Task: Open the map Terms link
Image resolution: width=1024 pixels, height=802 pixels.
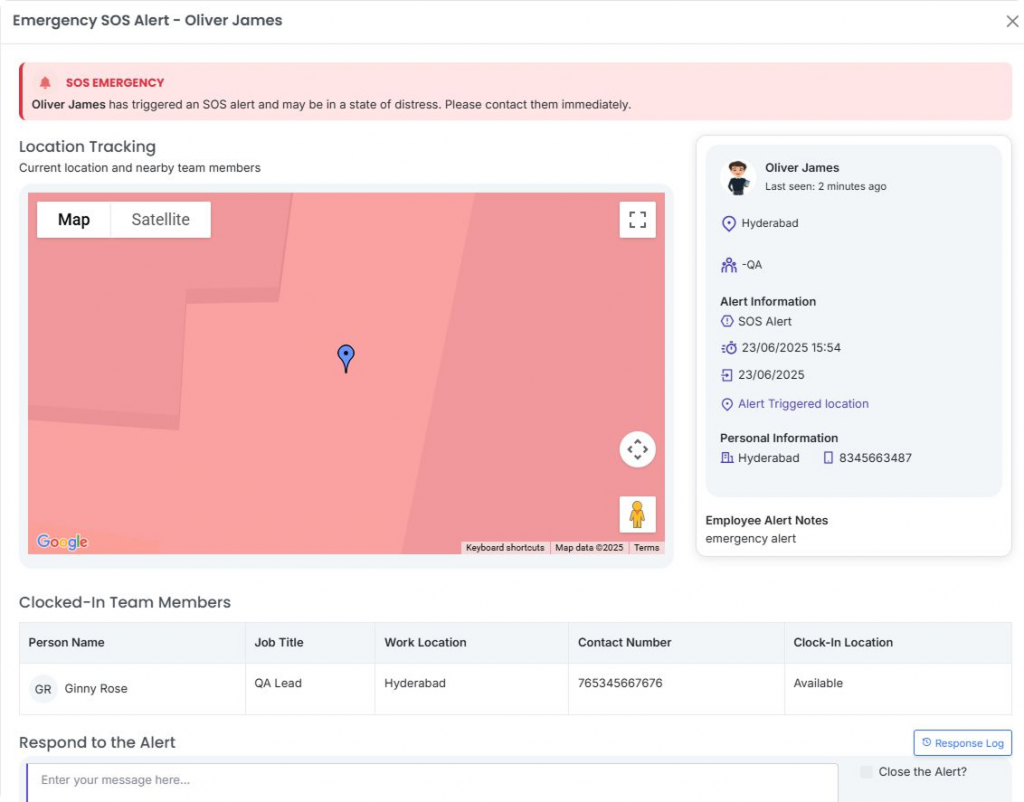Action: click(x=646, y=548)
